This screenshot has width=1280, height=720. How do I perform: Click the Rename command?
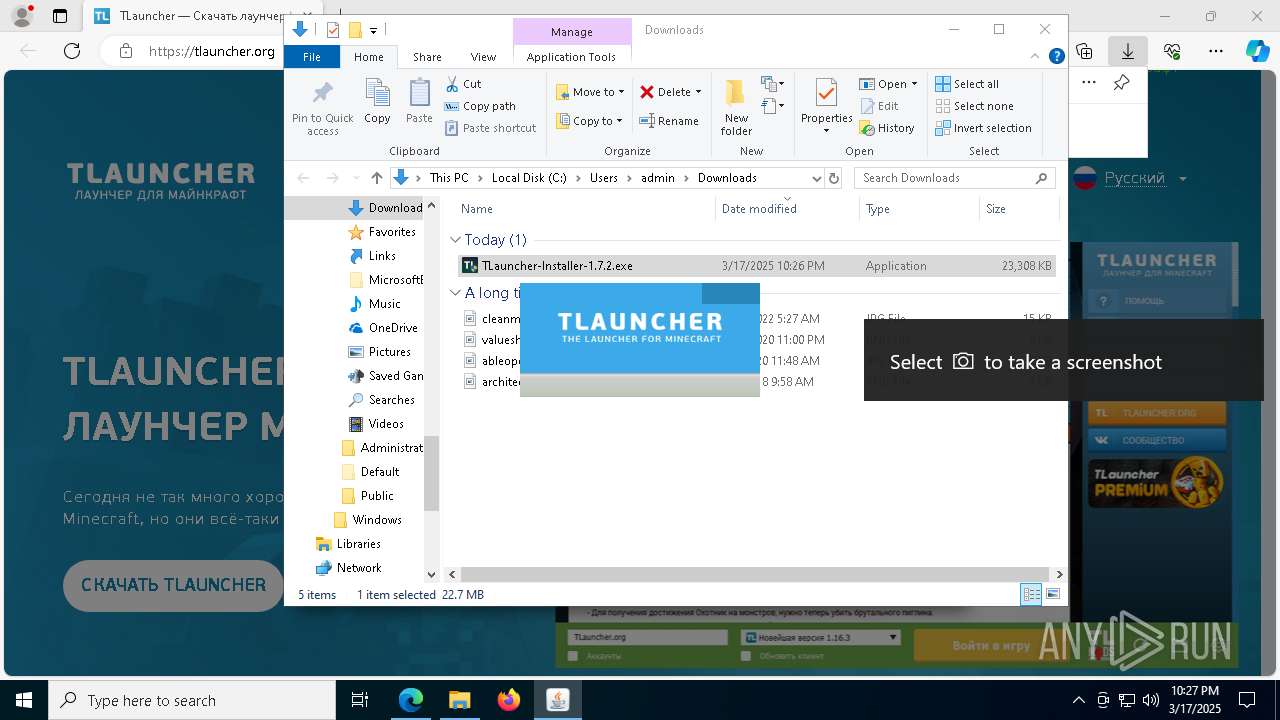(669, 121)
